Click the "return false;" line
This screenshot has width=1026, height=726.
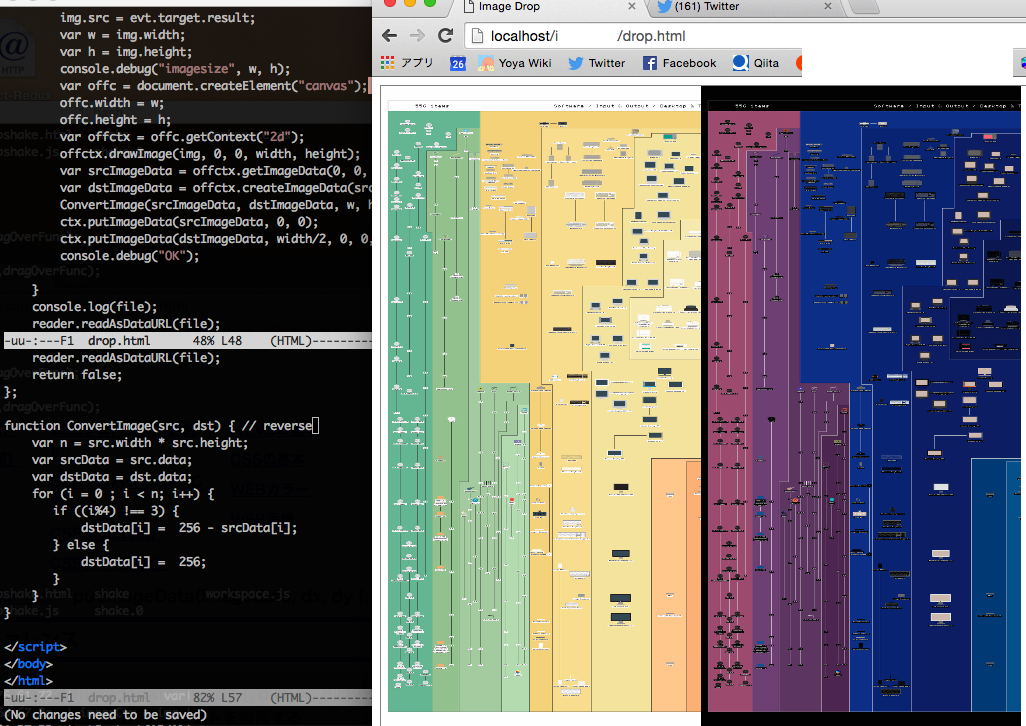[77, 375]
